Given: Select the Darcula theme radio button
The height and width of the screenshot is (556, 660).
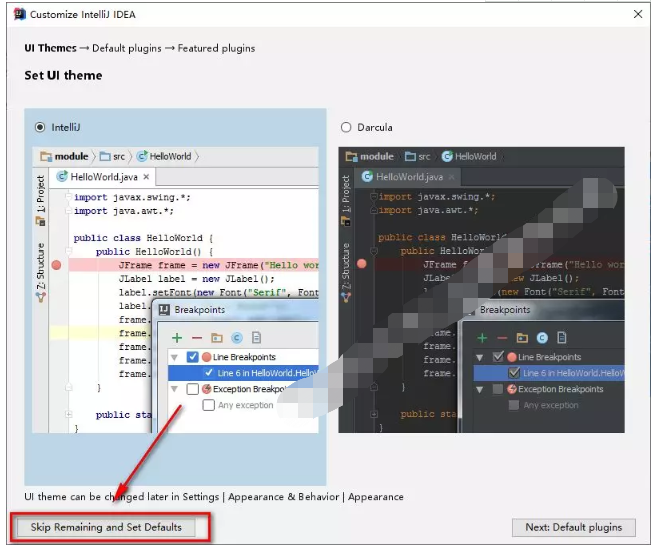Looking at the screenshot, I should point(346,127).
